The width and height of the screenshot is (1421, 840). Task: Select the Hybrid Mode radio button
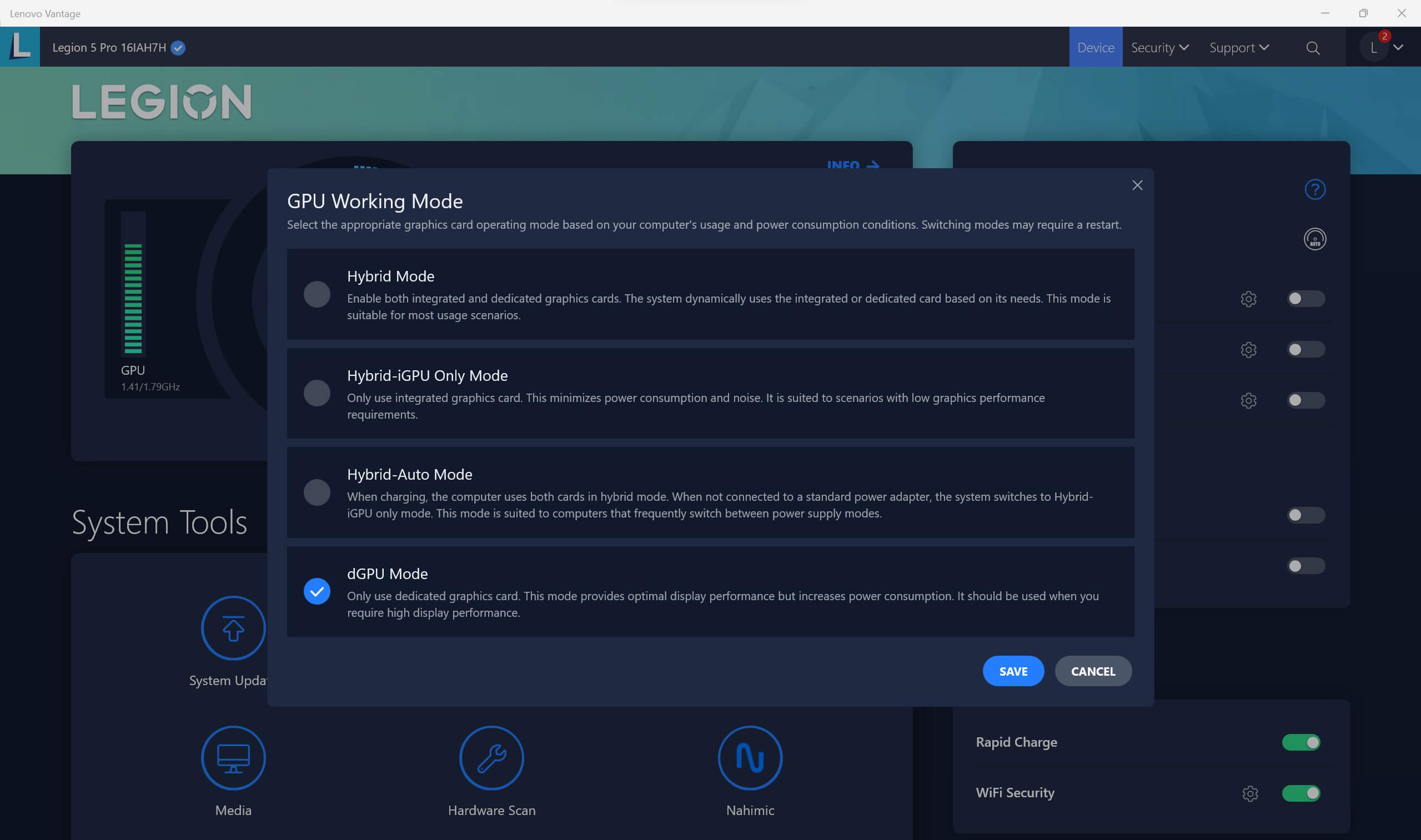point(317,294)
